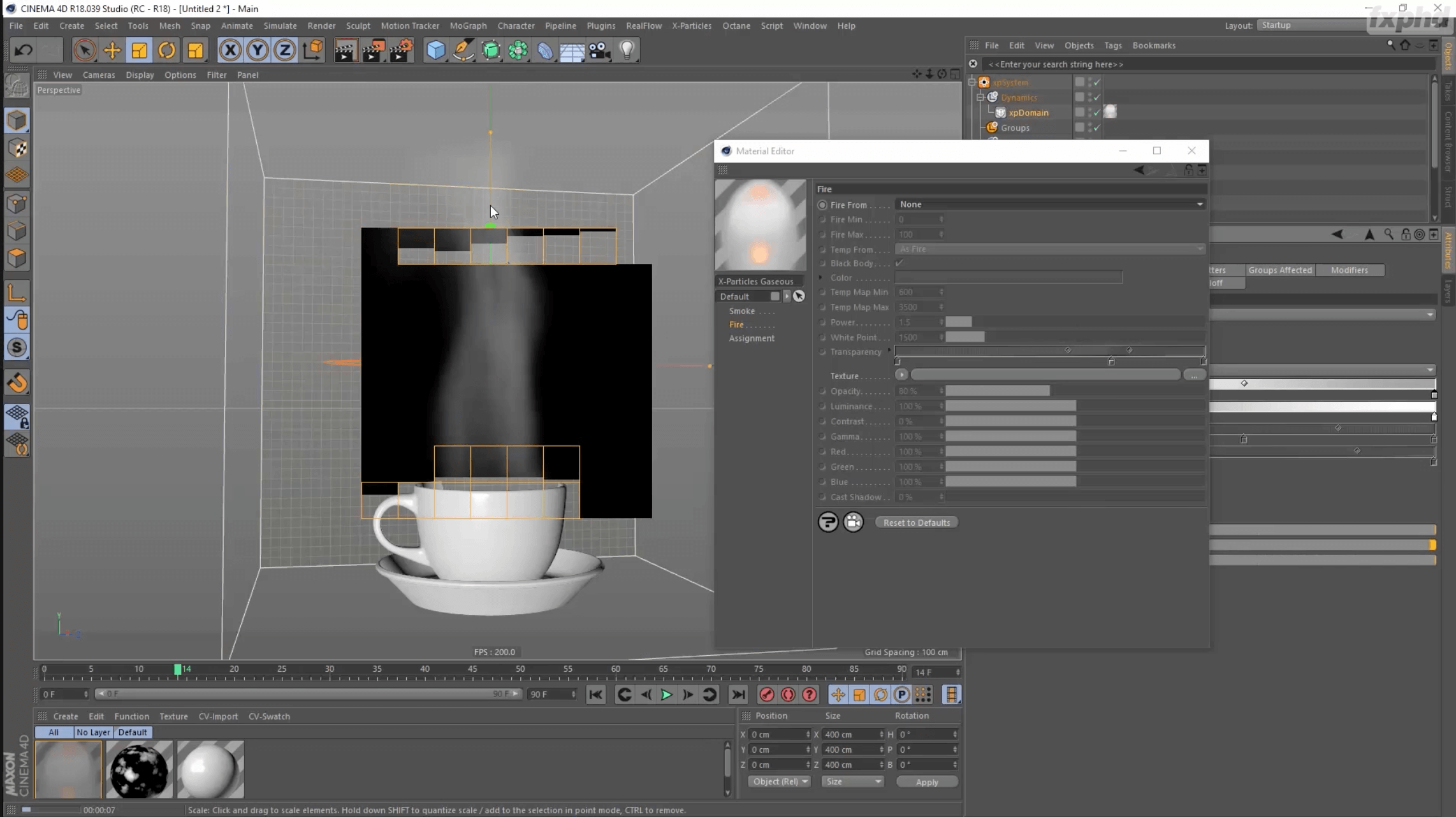
Task: Click the Light object icon
Action: tap(627, 50)
